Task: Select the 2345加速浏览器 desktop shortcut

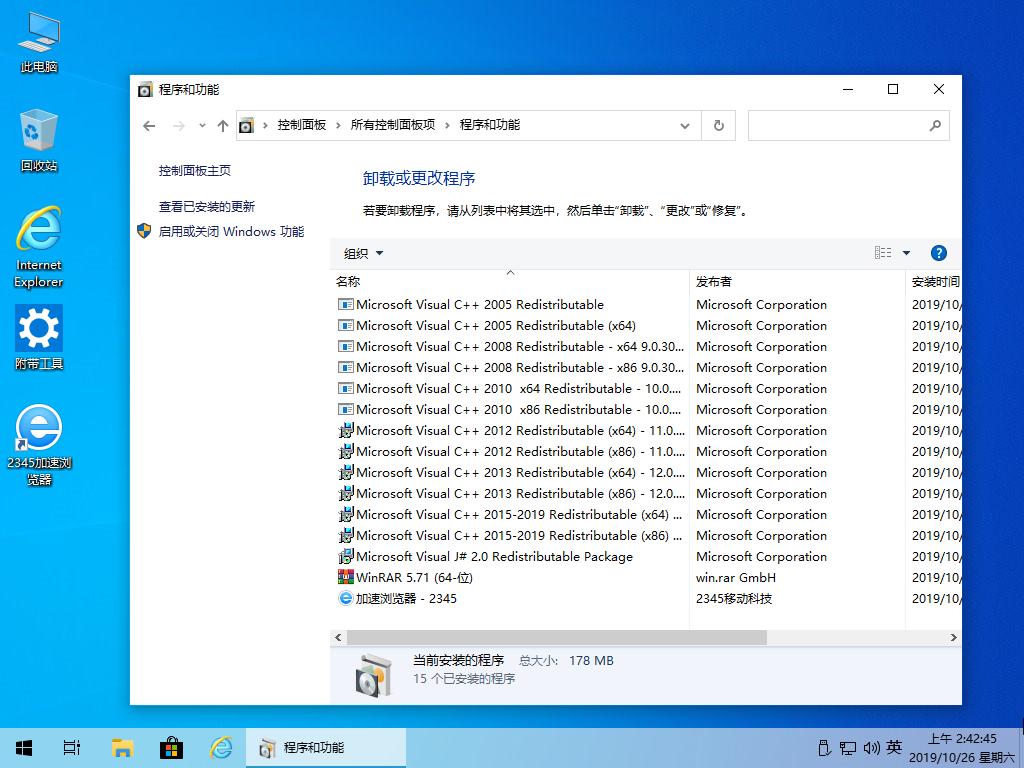Action: click(x=39, y=445)
